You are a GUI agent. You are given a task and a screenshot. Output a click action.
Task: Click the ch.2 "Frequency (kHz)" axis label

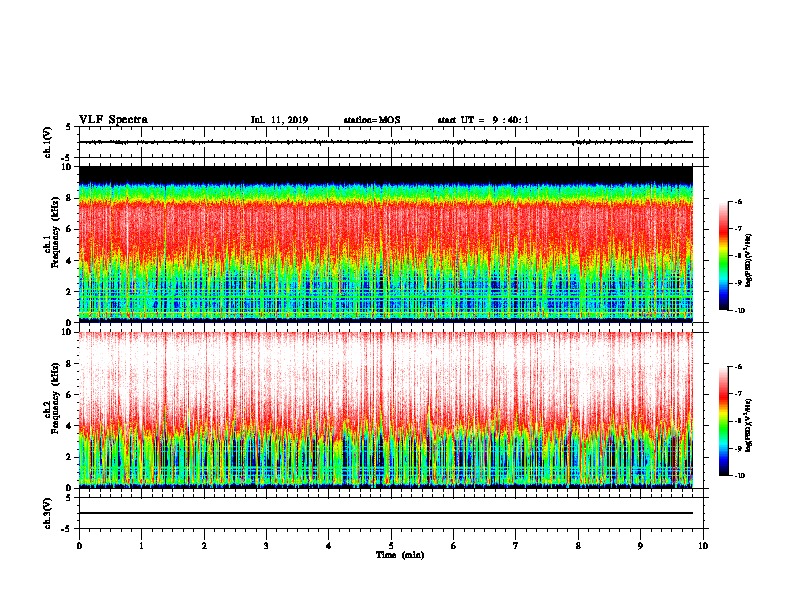[x=56, y=398]
